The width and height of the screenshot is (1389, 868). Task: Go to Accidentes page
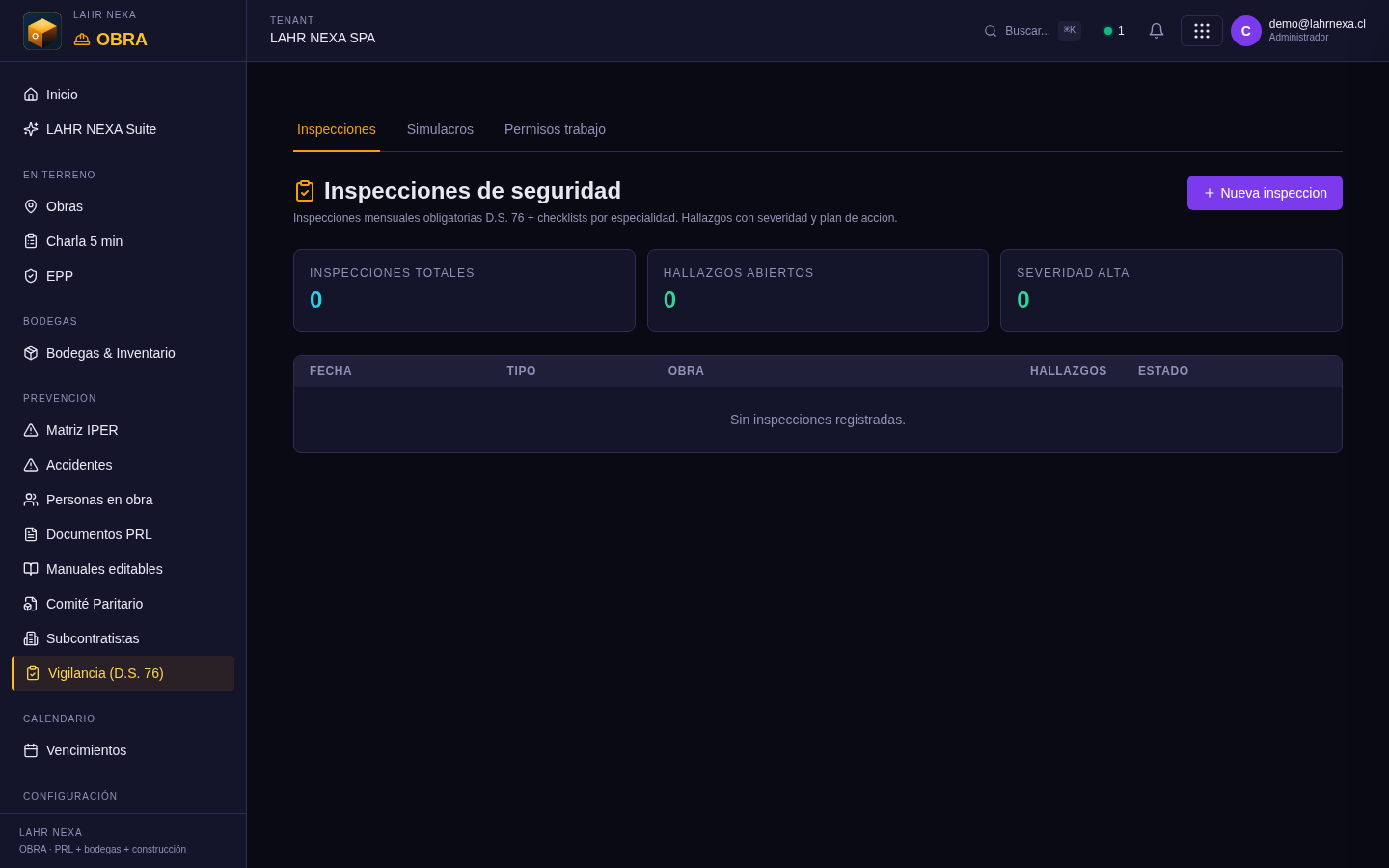click(123, 465)
